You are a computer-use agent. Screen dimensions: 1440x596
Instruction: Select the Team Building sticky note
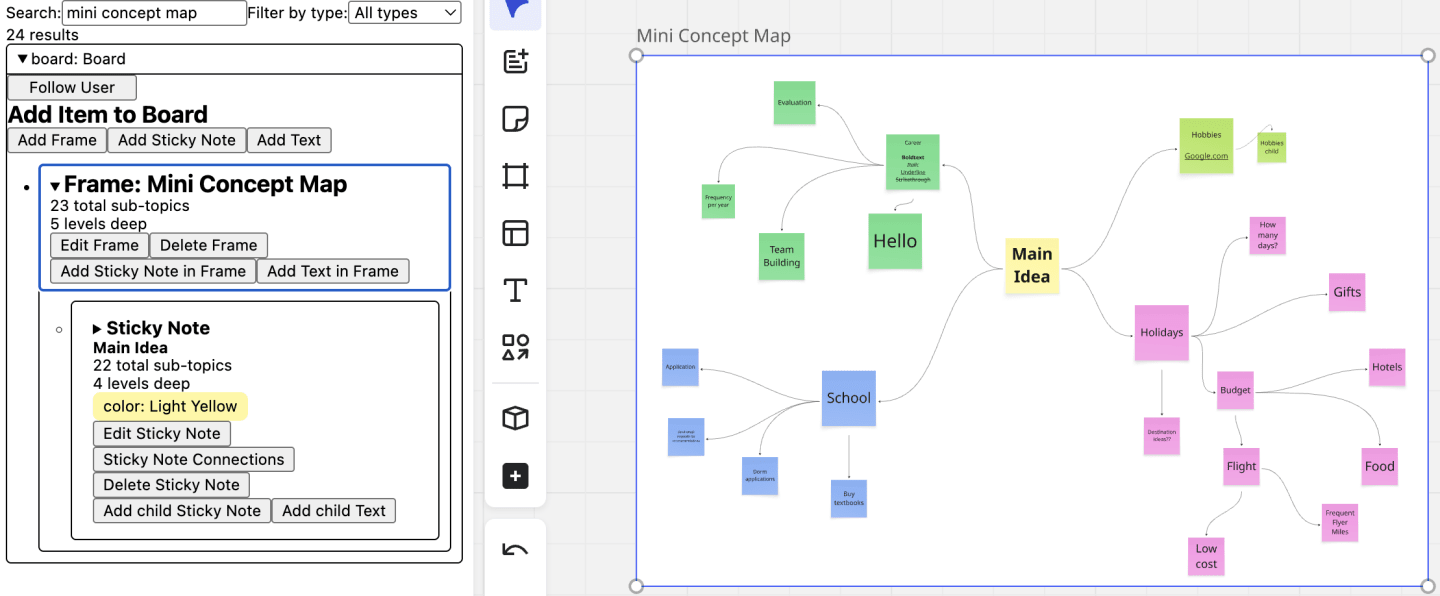tap(782, 256)
